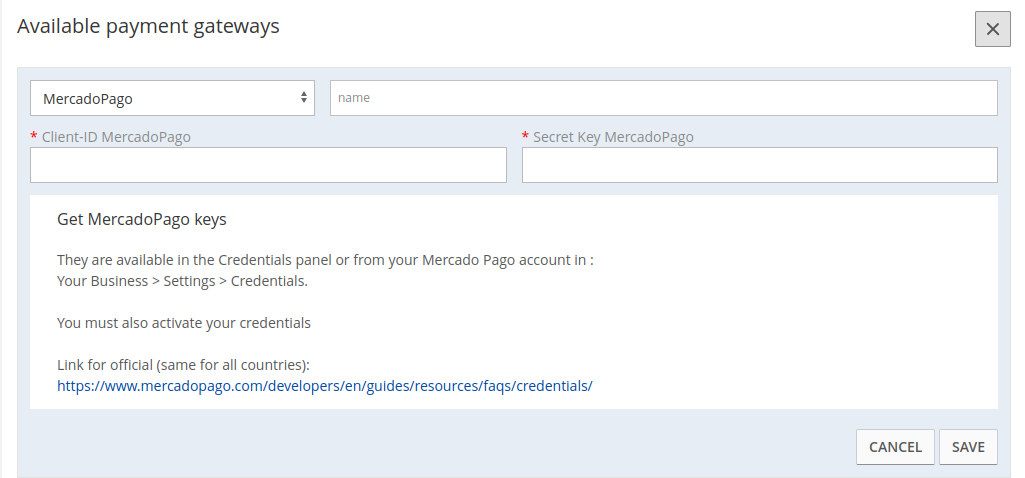This screenshot has height=478, width=1025.
Task: Click the red asterisk beside Client-ID
Action: pos(33,136)
